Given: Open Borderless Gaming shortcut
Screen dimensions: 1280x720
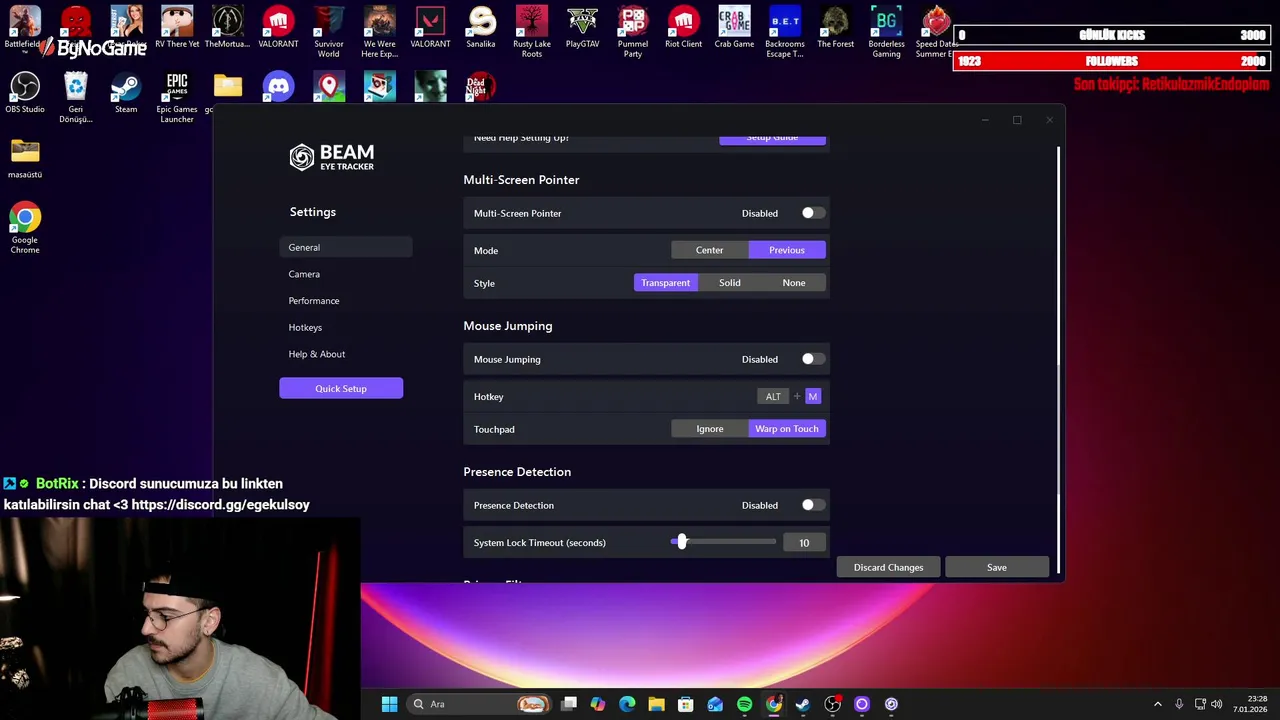Looking at the screenshot, I should [886, 32].
